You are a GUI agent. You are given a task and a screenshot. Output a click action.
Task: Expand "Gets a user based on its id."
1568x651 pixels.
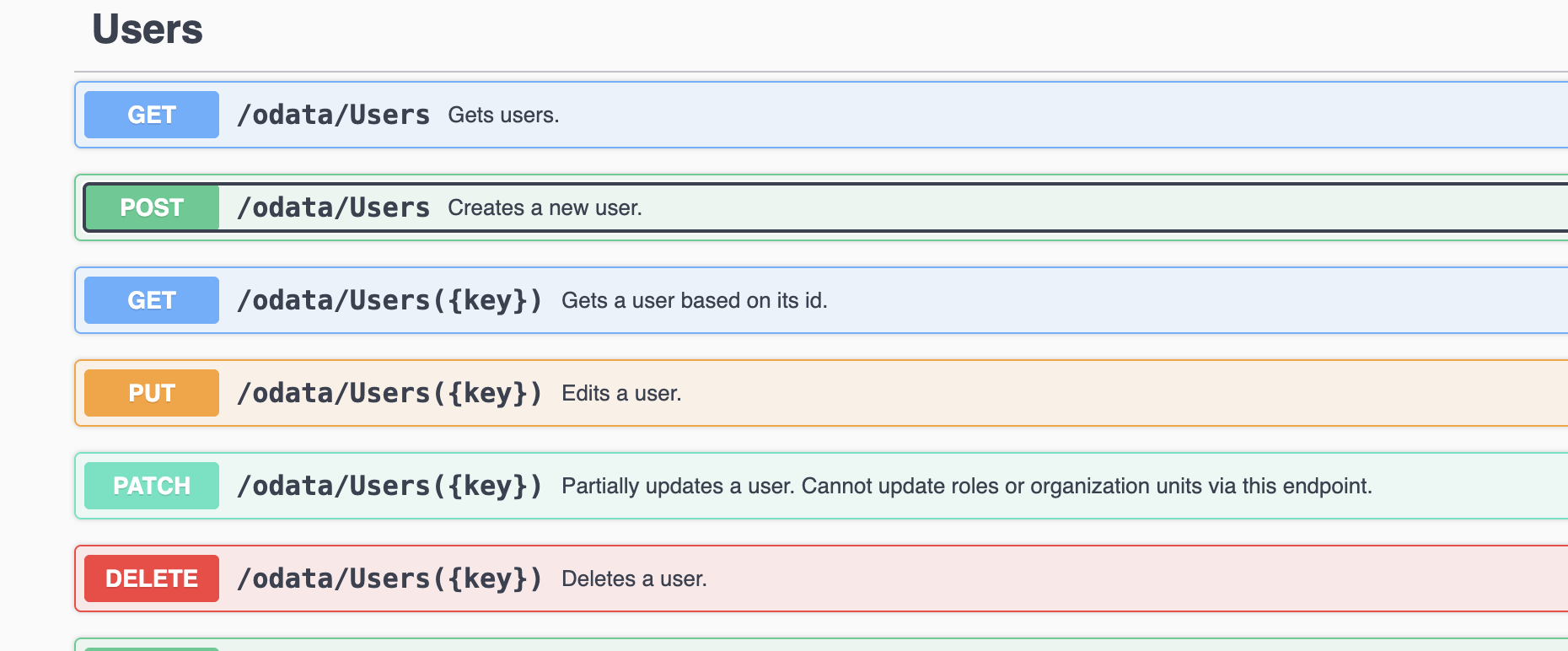point(694,301)
